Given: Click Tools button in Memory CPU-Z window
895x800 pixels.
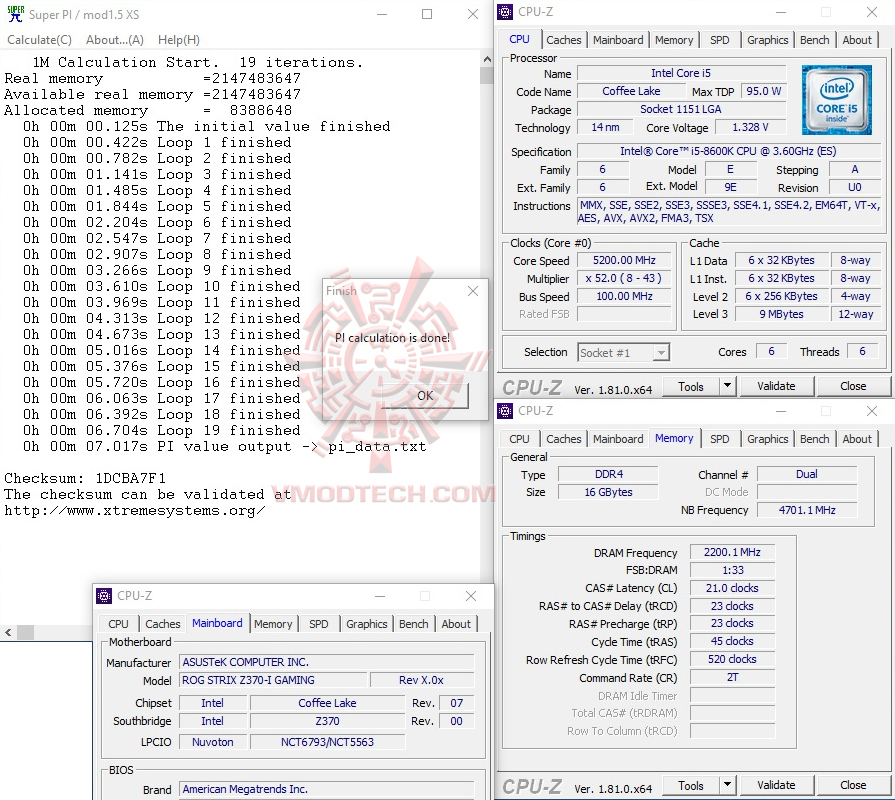Looking at the screenshot, I should click(x=691, y=785).
